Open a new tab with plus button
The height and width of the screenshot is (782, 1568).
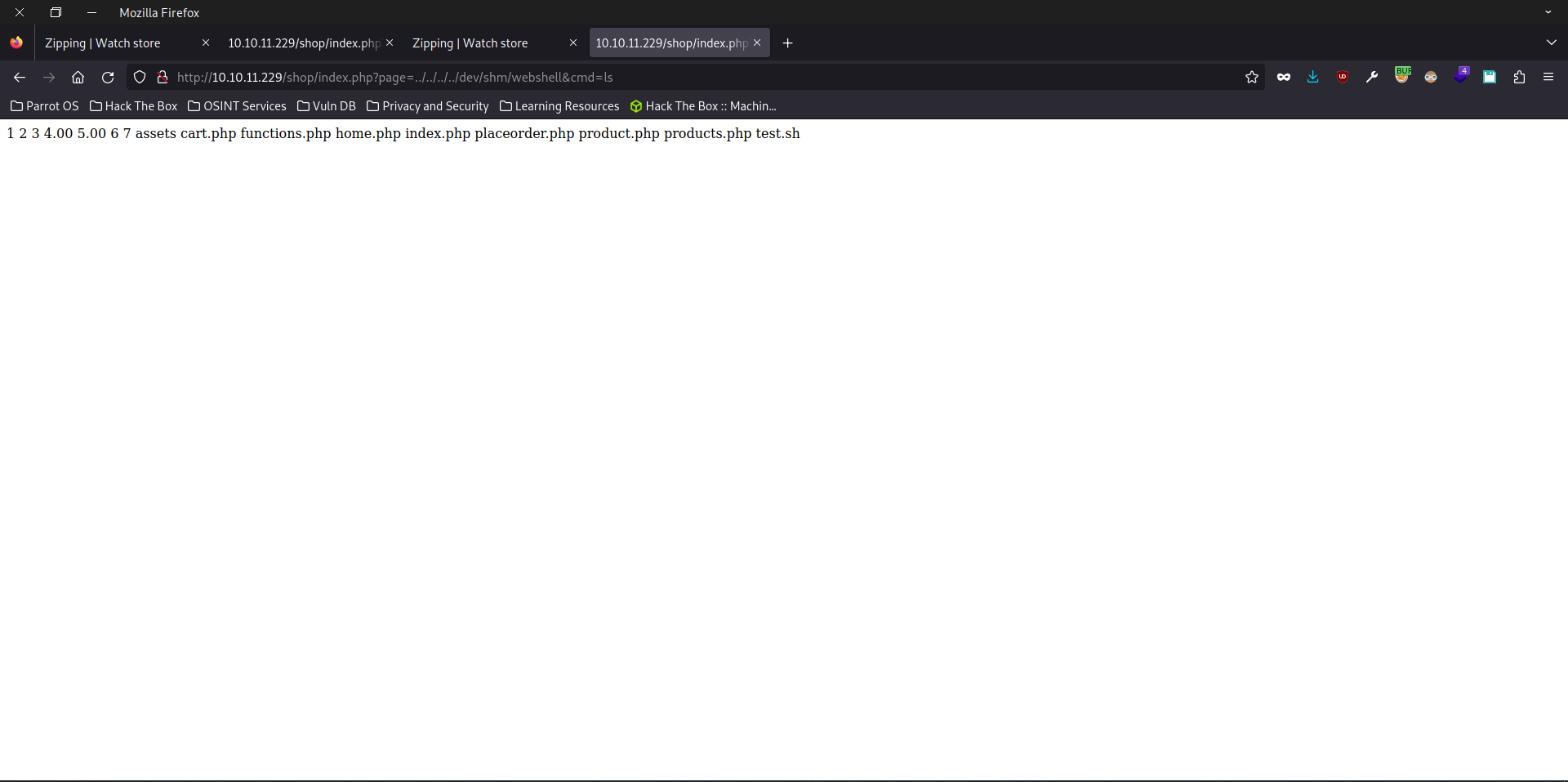click(x=787, y=43)
